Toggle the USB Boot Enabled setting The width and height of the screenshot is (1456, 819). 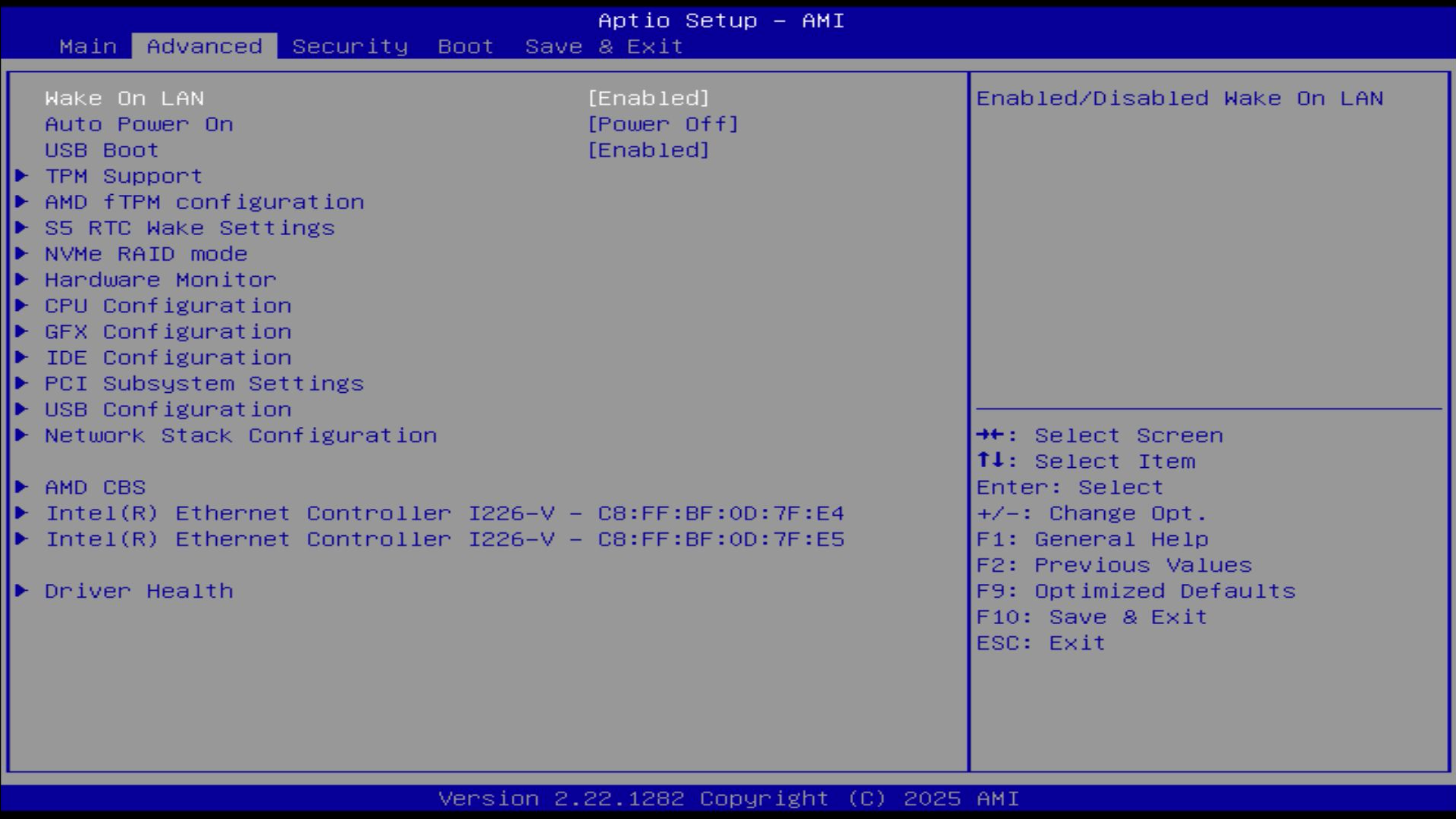click(648, 150)
